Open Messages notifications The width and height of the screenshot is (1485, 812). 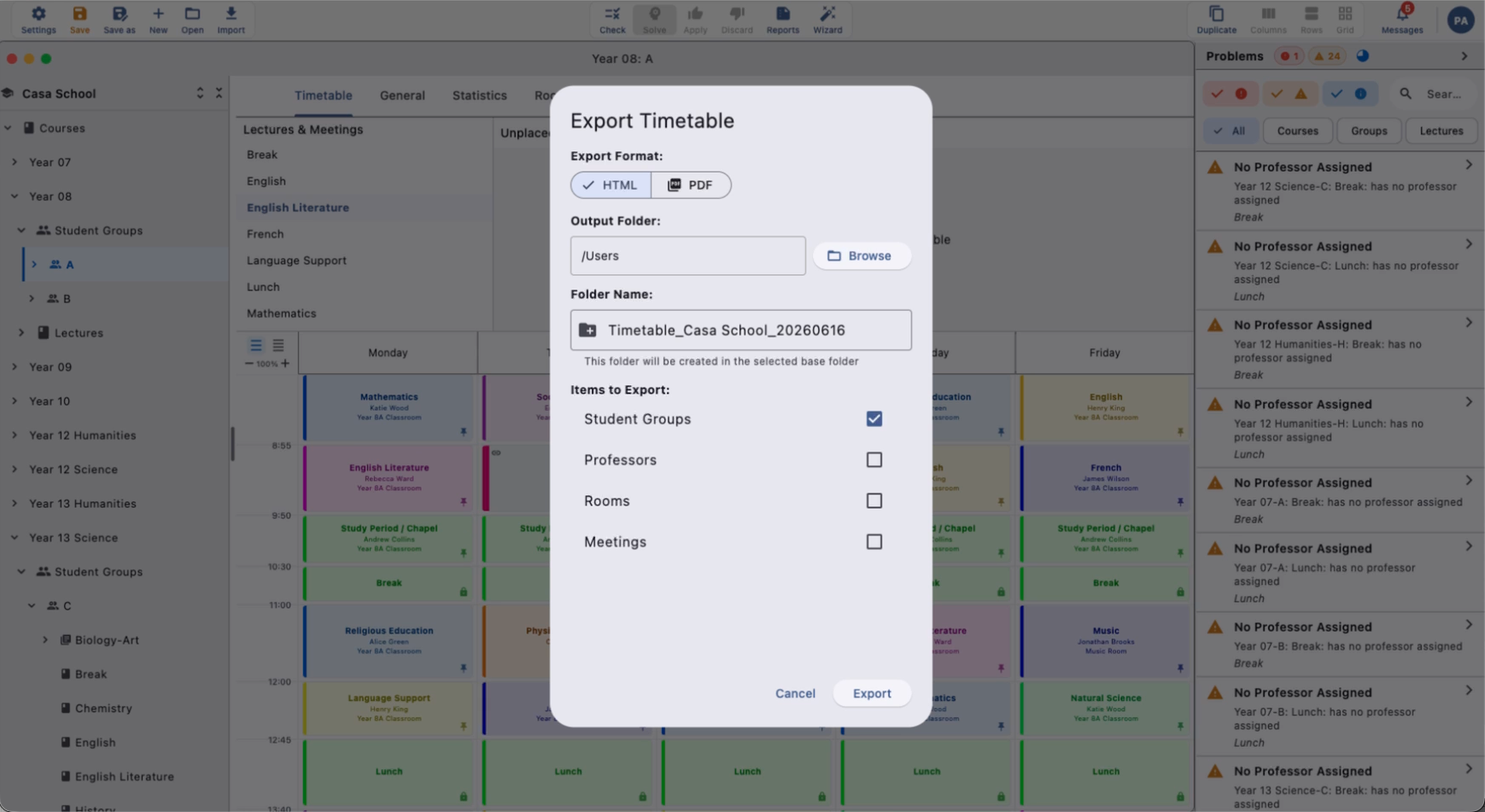pyautogui.click(x=1402, y=20)
